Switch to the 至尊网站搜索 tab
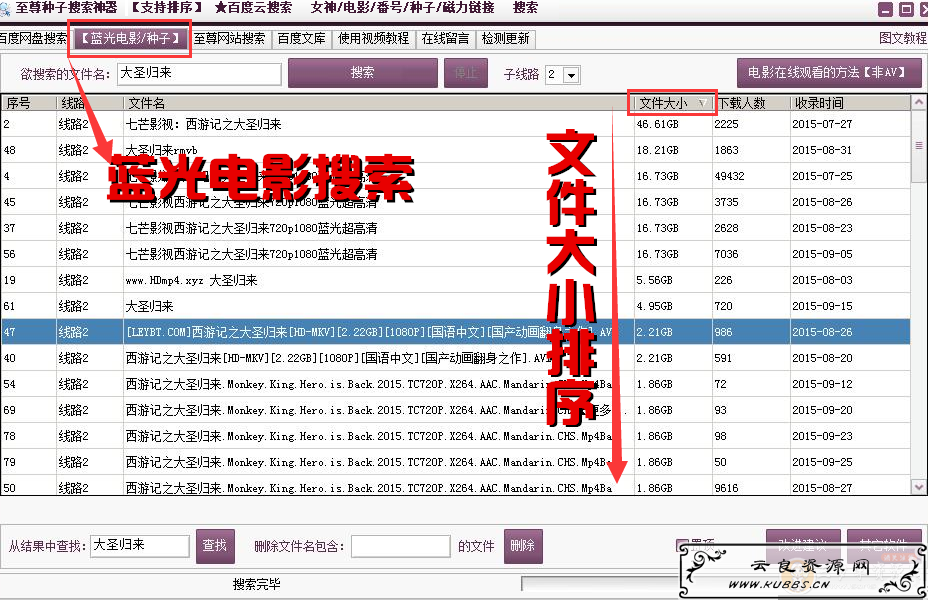The height and width of the screenshot is (600, 928). click(x=230, y=39)
